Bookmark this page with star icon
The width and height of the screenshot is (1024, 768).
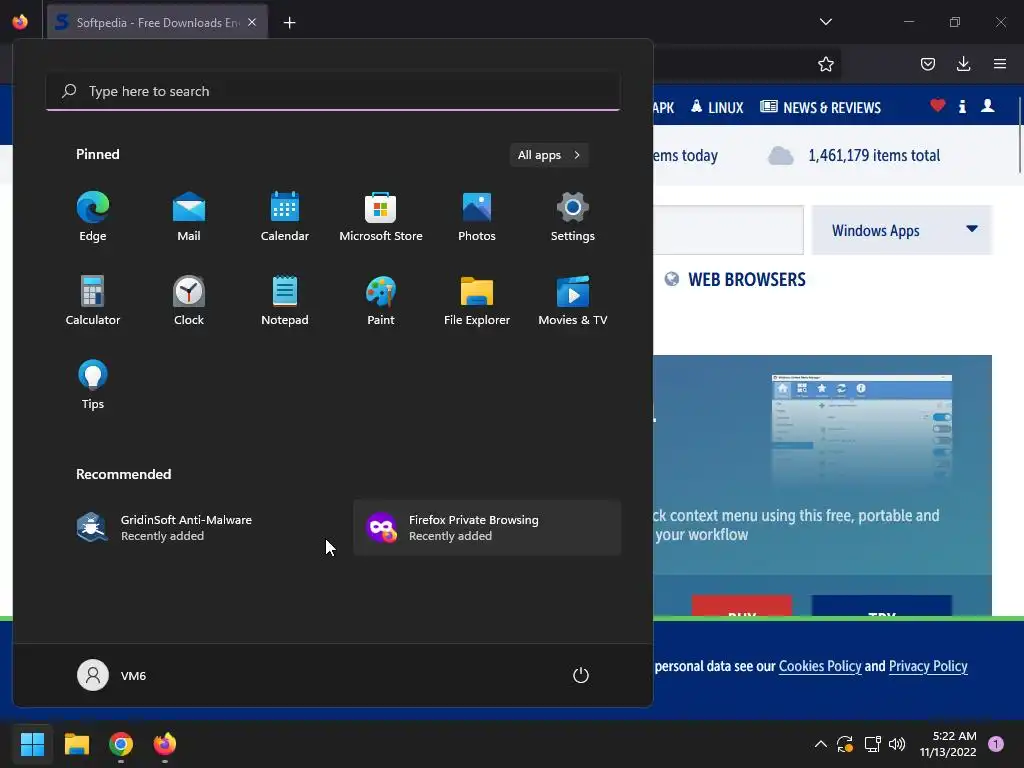point(825,64)
